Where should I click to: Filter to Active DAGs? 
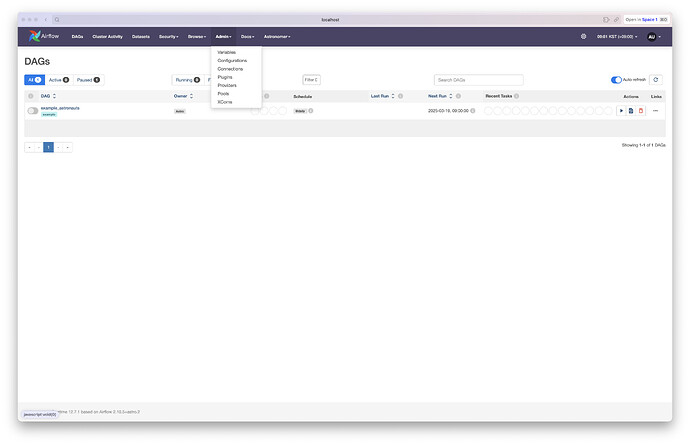tap(59, 80)
